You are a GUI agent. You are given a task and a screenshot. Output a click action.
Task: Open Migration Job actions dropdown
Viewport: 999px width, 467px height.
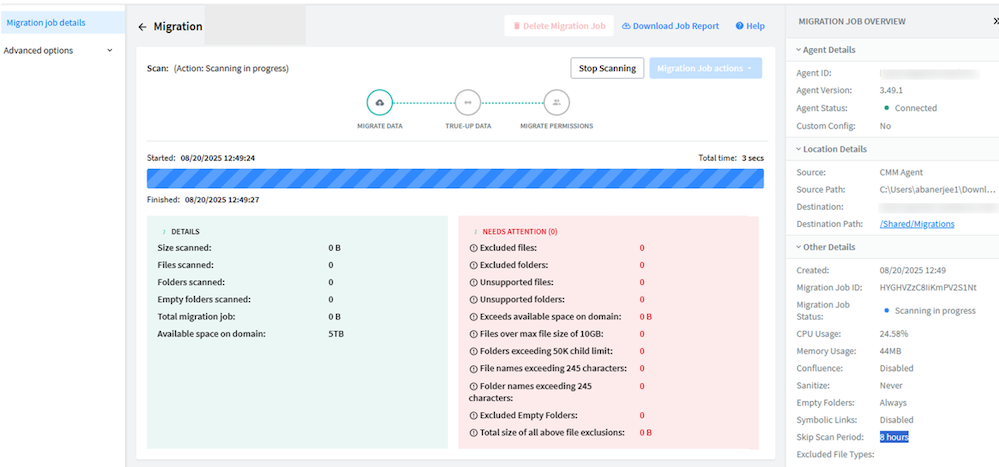[705, 68]
